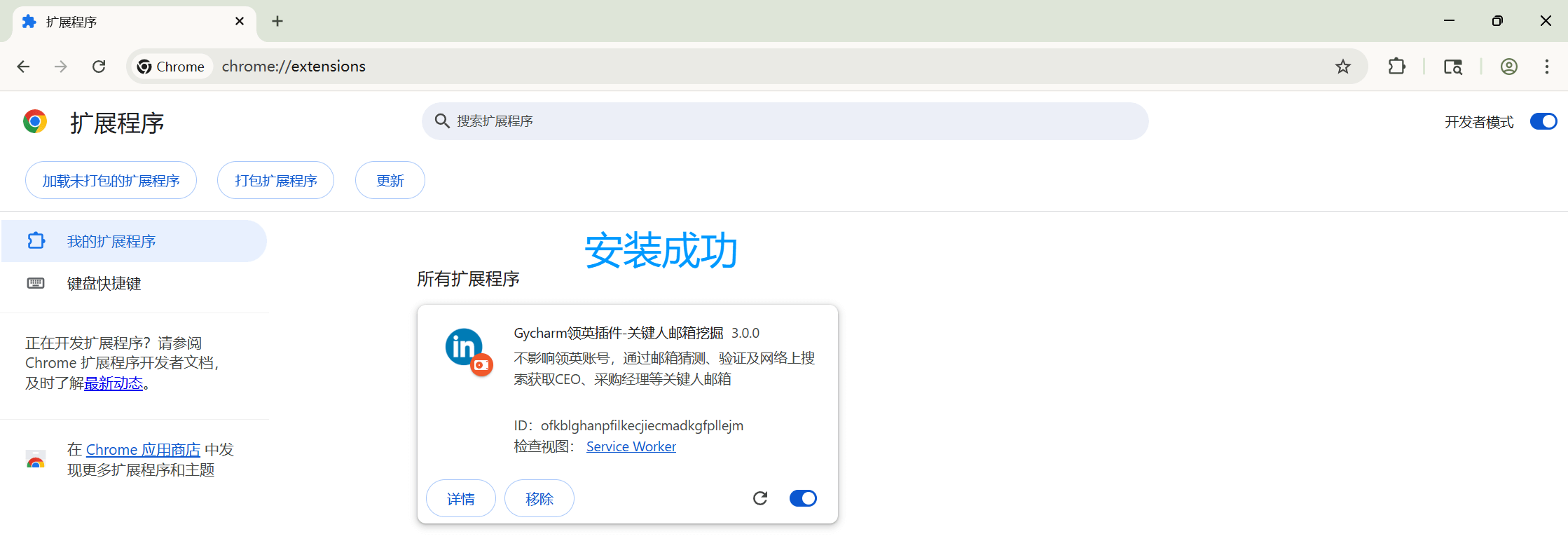1568x548 pixels.
Task: Select 我的扩展程序 in the sidebar
Action: pos(134,241)
